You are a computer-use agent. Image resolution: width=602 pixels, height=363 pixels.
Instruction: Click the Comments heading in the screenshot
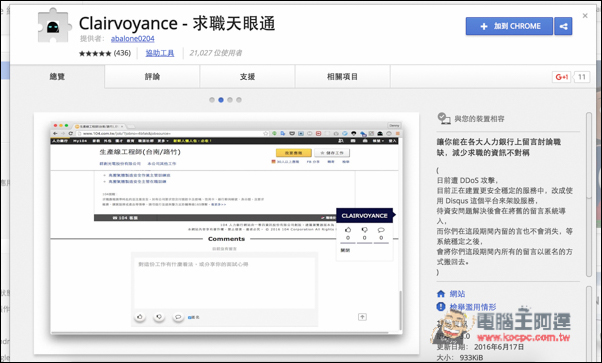tap(226, 239)
